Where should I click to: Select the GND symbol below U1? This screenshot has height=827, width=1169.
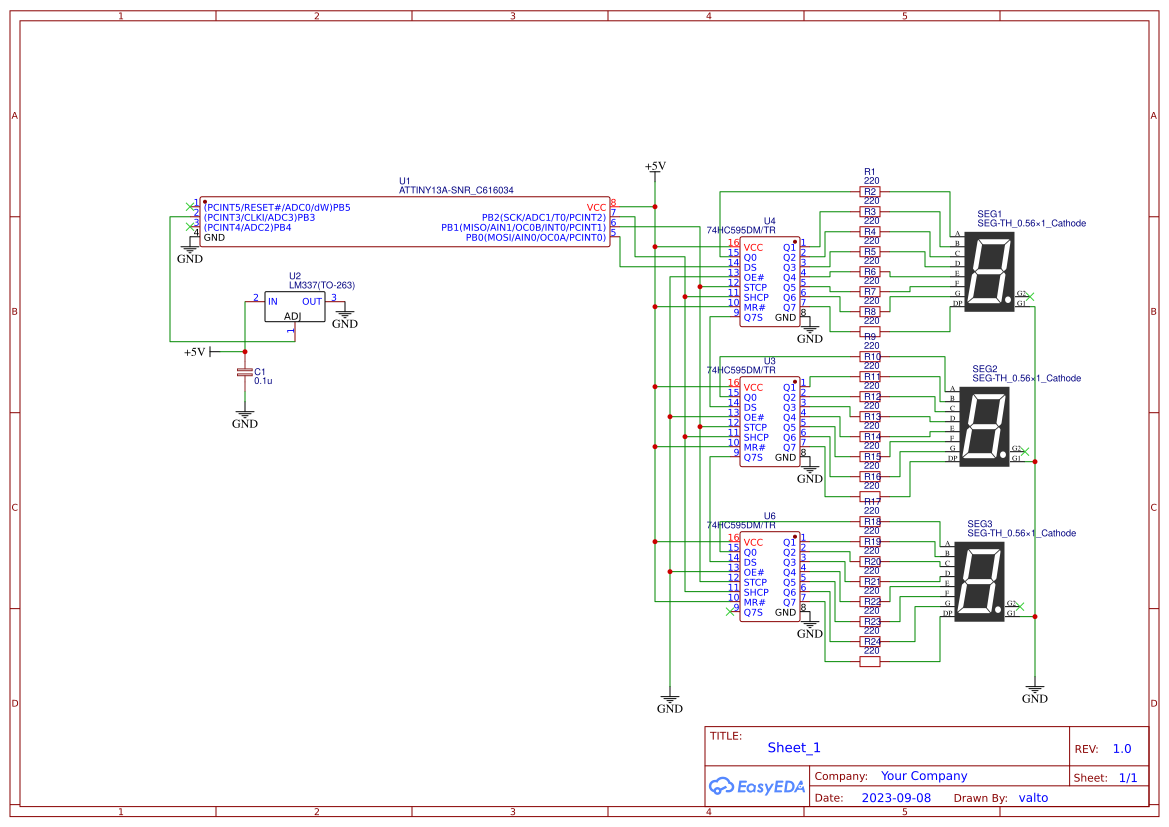pos(190,250)
